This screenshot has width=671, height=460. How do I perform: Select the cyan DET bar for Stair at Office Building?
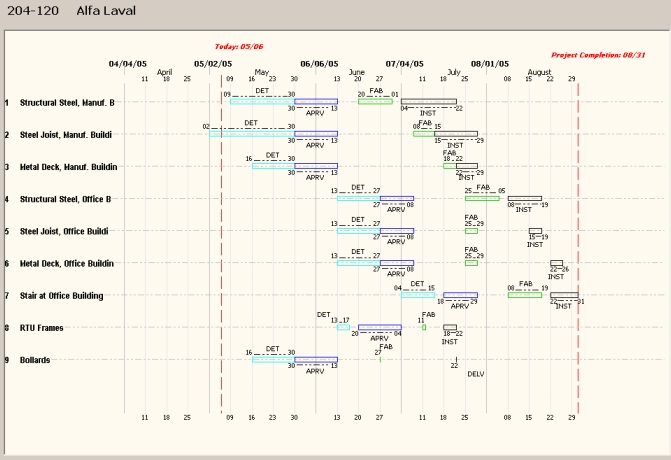pyautogui.click(x=417, y=295)
